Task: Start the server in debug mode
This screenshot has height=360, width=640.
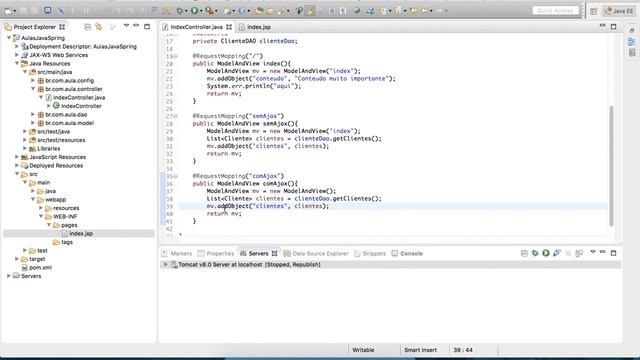Action: pyautogui.click(x=535, y=253)
